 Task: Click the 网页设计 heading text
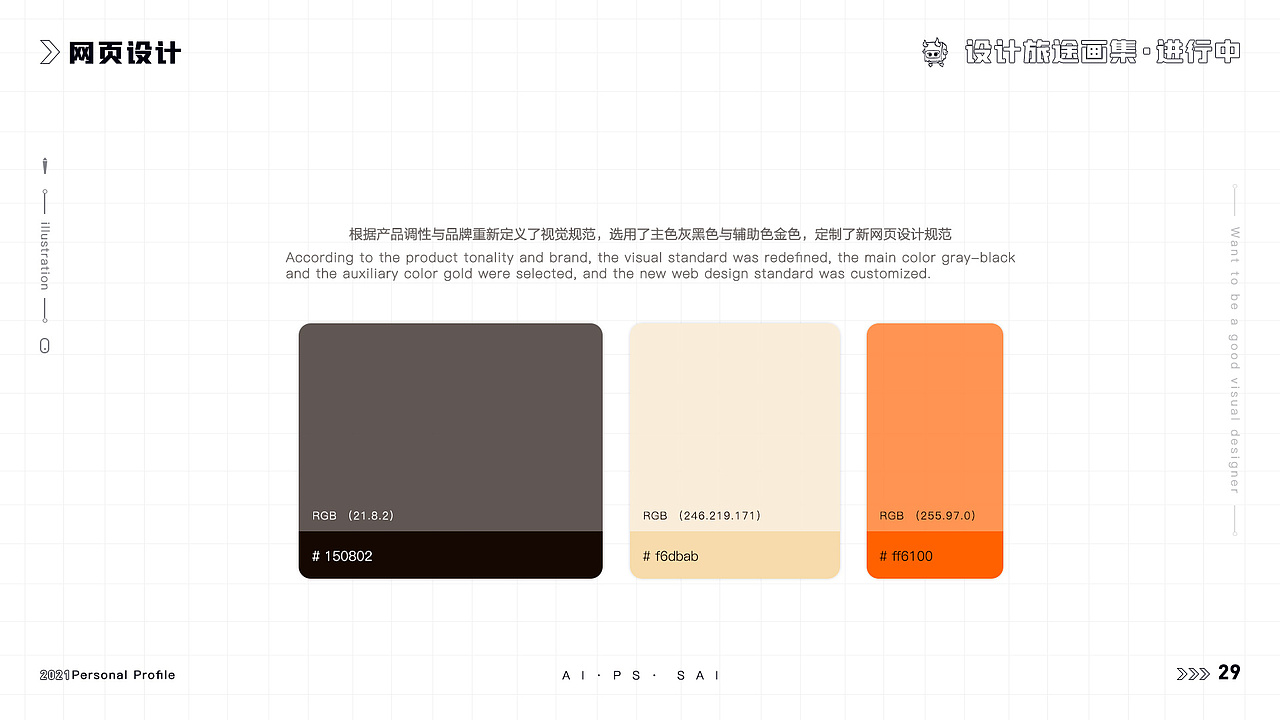pos(125,53)
